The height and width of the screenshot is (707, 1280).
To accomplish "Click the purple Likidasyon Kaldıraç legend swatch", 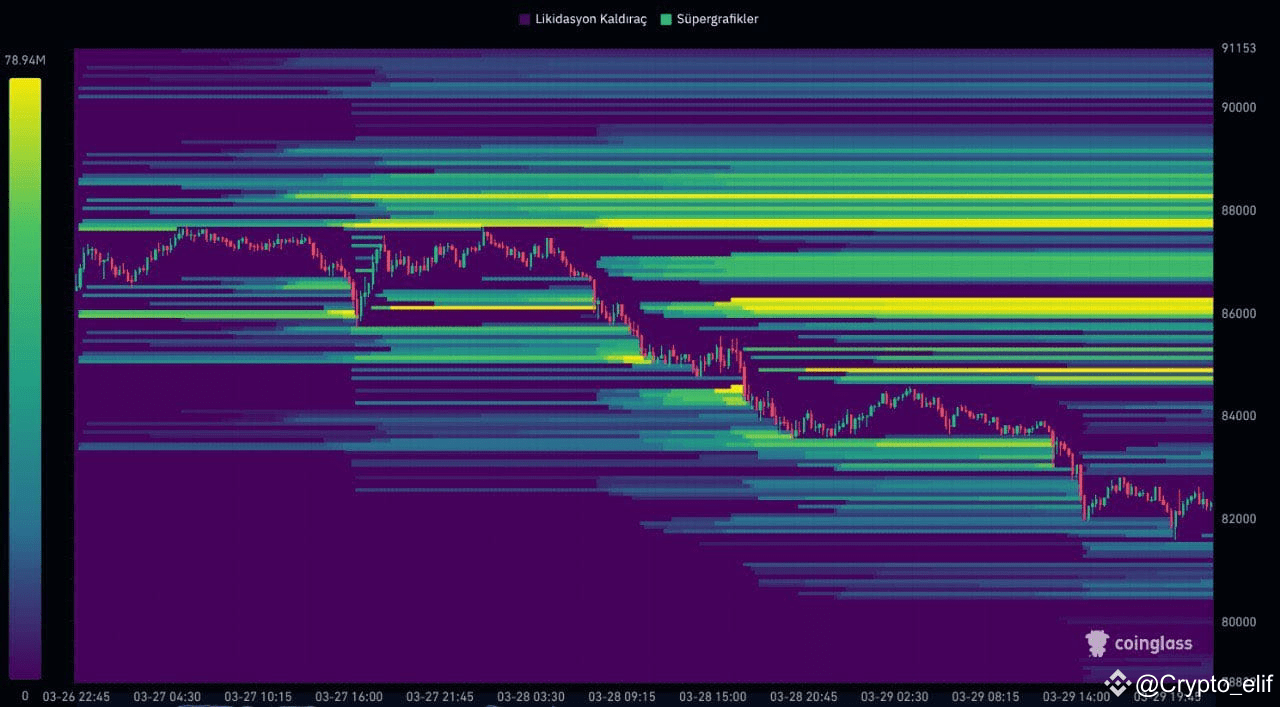I will (523, 18).
